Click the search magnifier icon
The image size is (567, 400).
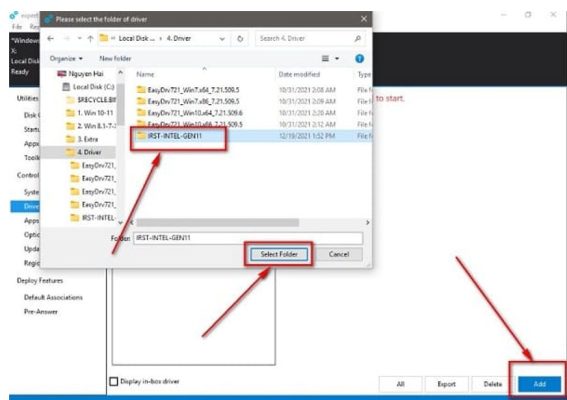point(357,38)
